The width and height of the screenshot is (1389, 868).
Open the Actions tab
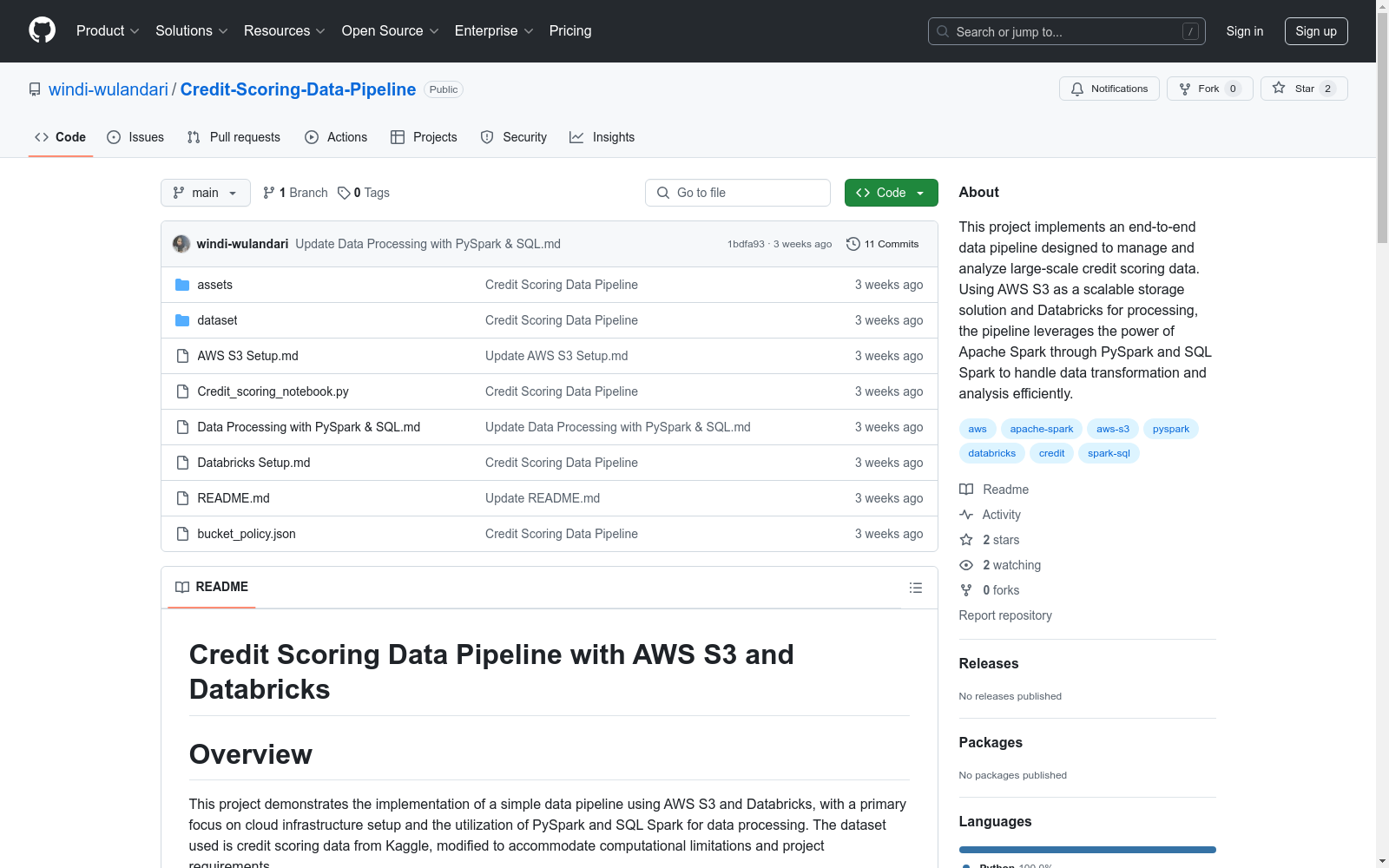coord(336,136)
